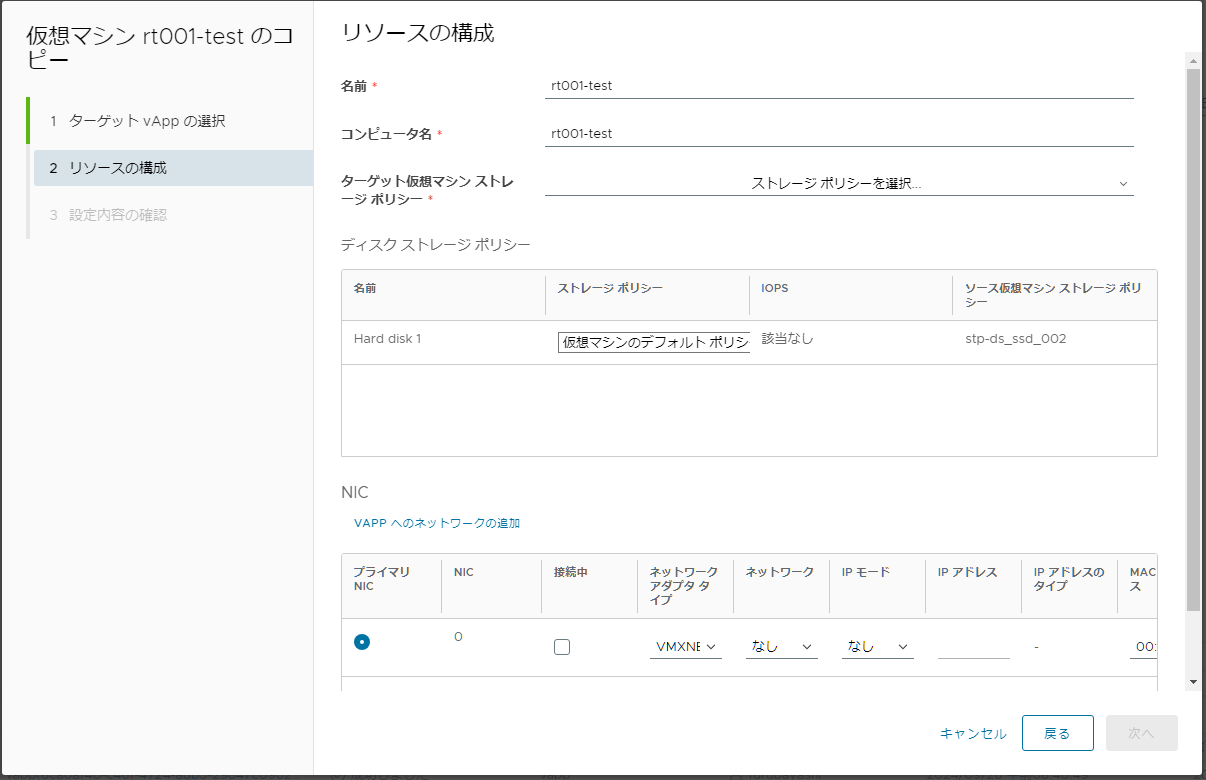Open the target VM storage policy dropdown
The height and width of the screenshot is (780, 1206).
[839, 184]
